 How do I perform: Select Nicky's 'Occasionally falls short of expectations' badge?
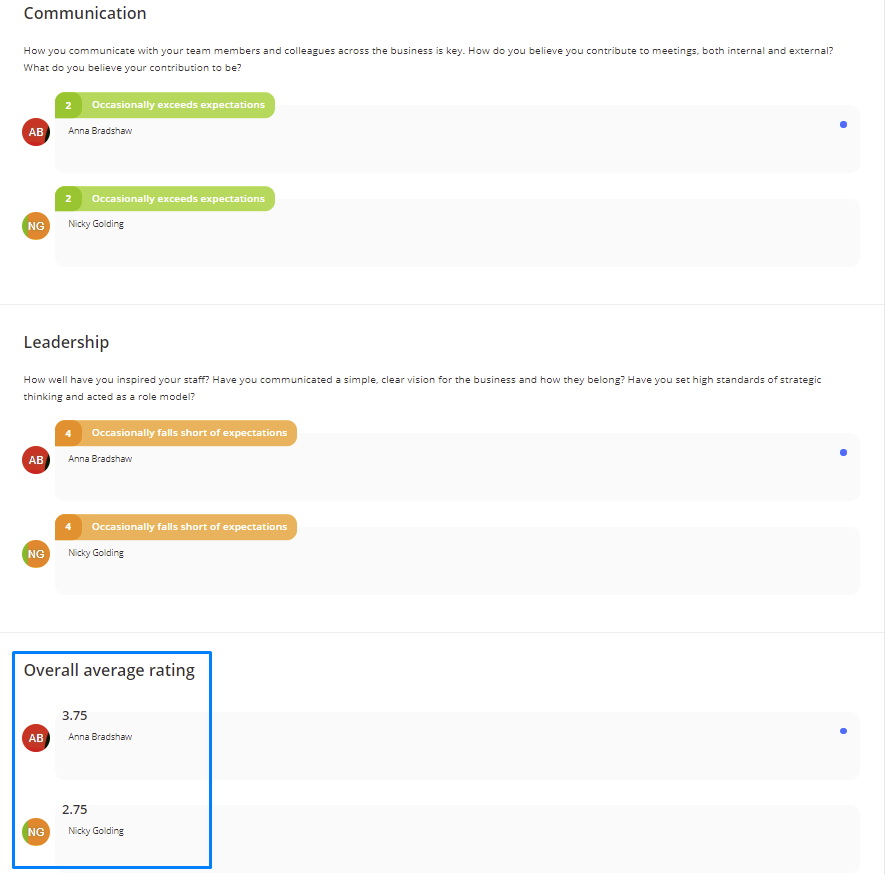point(176,527)
